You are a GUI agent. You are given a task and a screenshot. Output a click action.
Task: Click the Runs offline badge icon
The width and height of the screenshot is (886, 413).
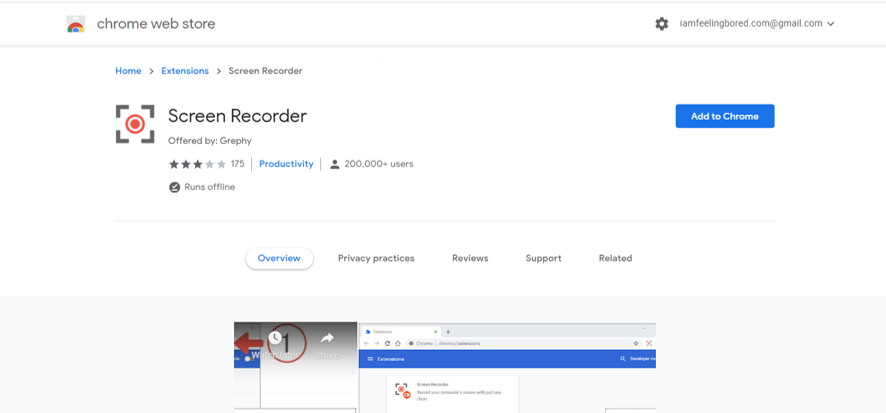coord(174,187)
